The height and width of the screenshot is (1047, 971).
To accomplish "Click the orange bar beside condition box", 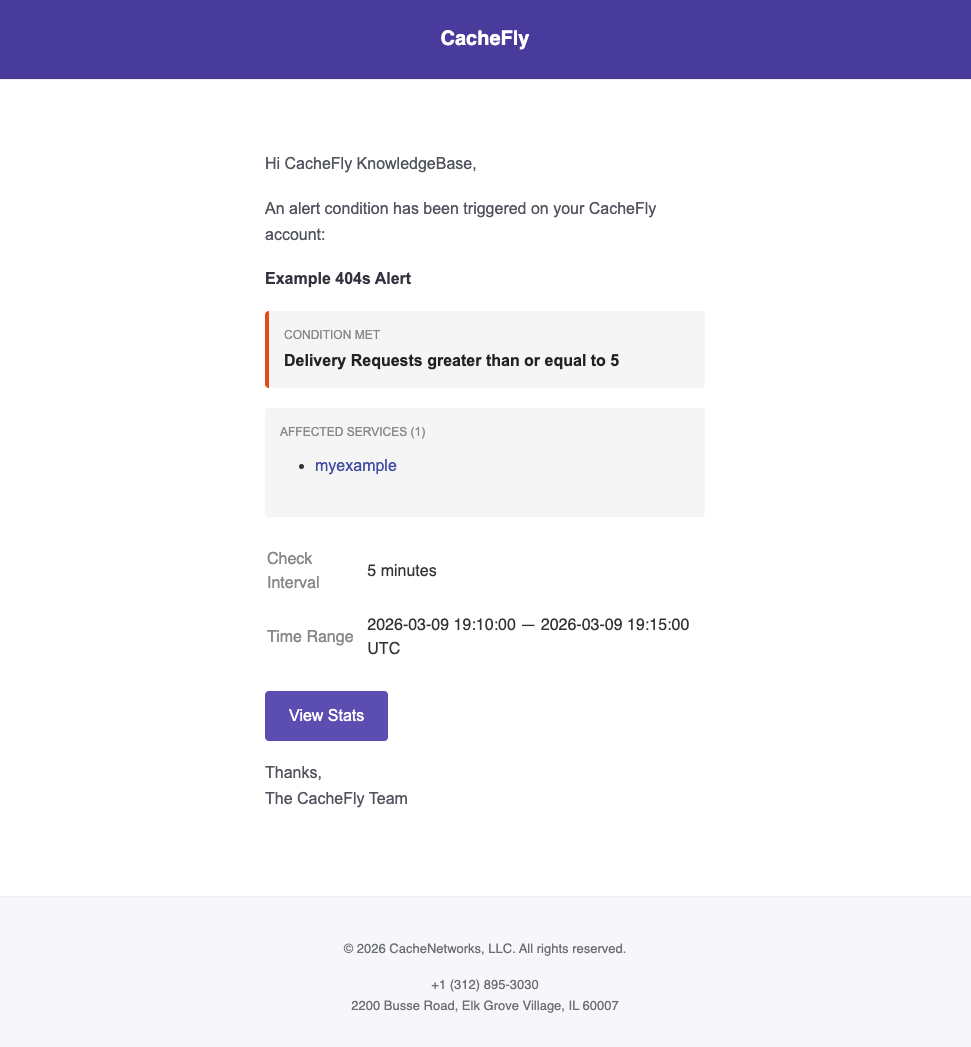I will point(267,349).
